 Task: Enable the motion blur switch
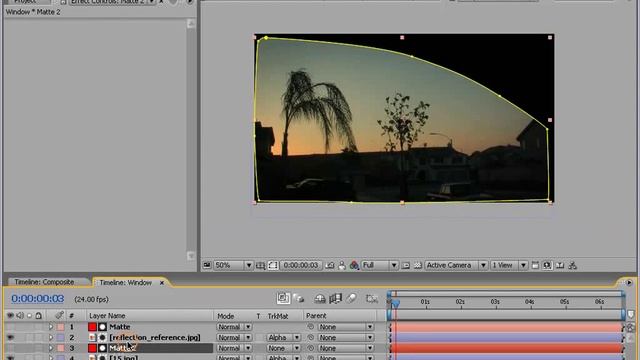click(x=351, y=299)
